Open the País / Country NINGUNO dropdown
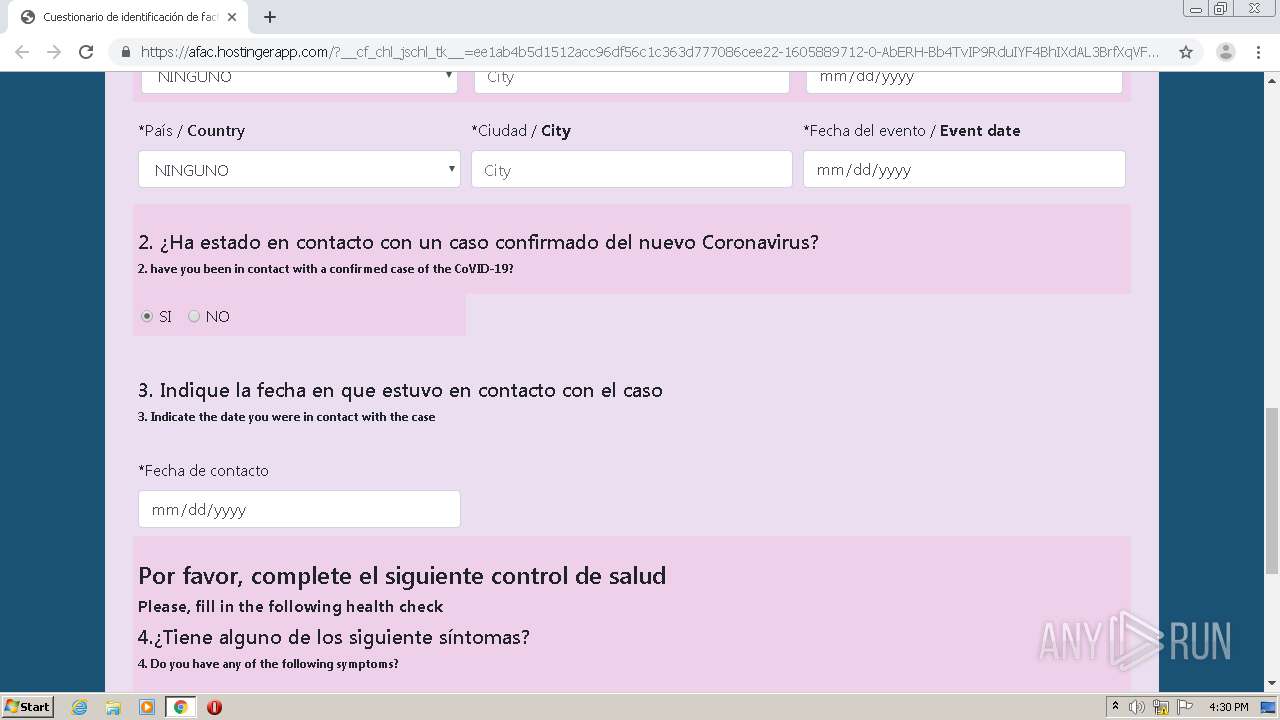Viewport: 1280px width, 720px height. click(299, 170)
